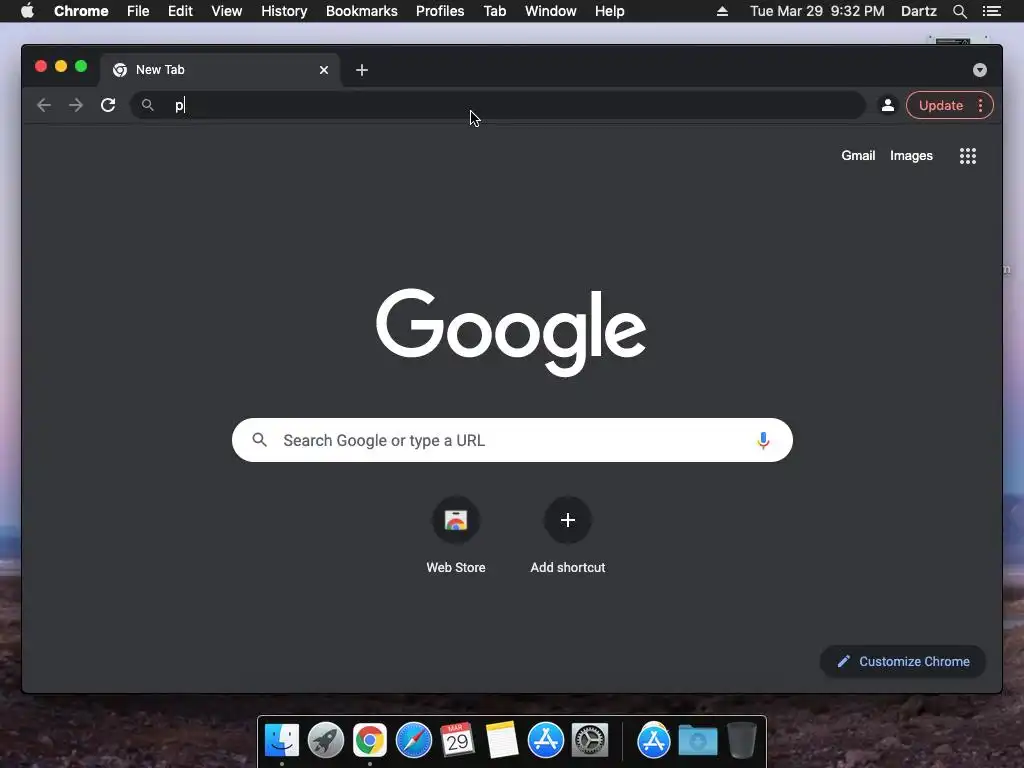Open the Chrome profile avatar button

(888, 105)
